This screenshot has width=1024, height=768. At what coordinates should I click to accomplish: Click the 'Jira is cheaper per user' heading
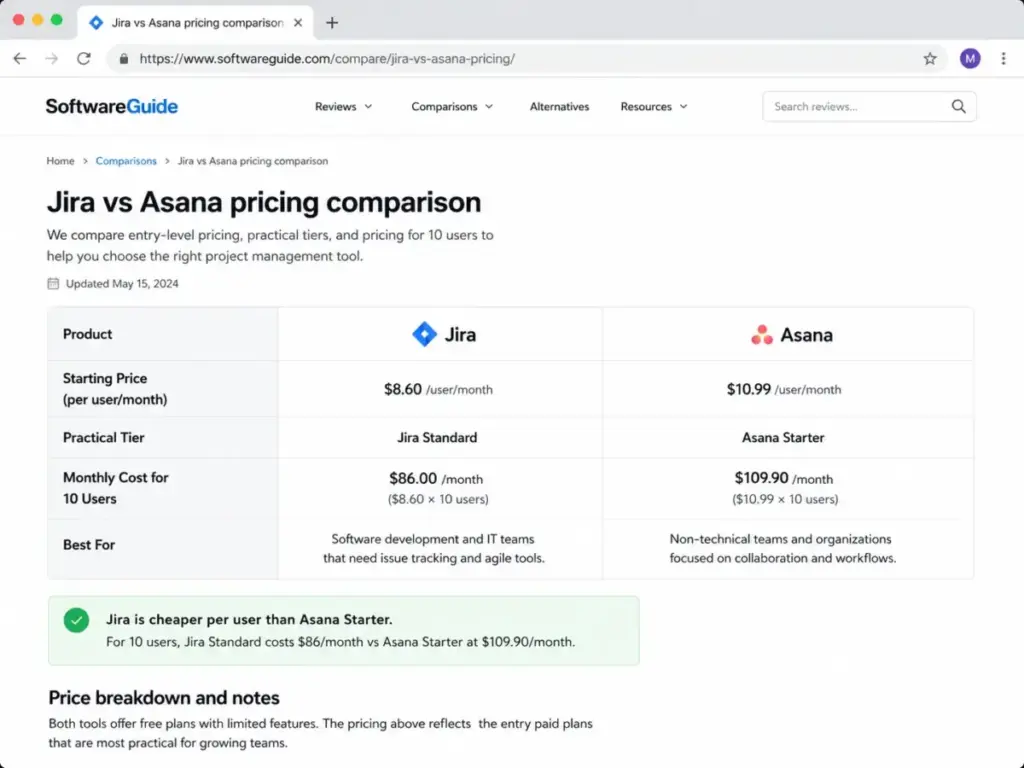point(249,619)
